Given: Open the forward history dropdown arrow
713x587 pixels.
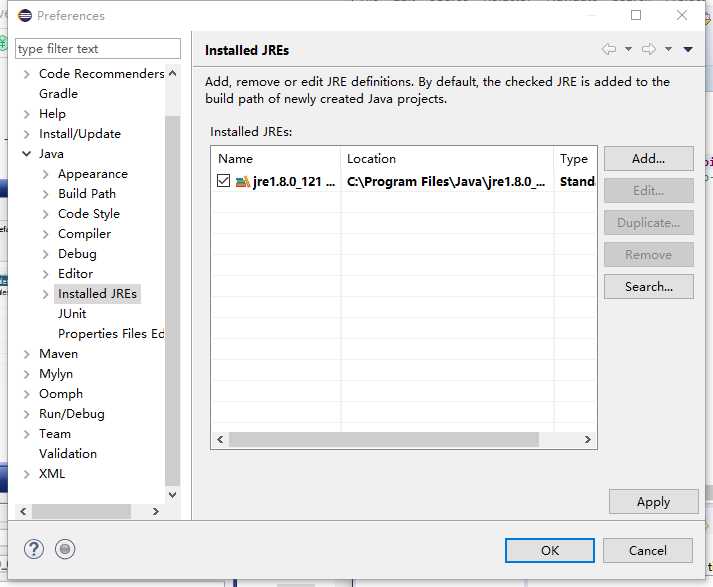Looking at the screenshot, I should click(x=668, y=49).
